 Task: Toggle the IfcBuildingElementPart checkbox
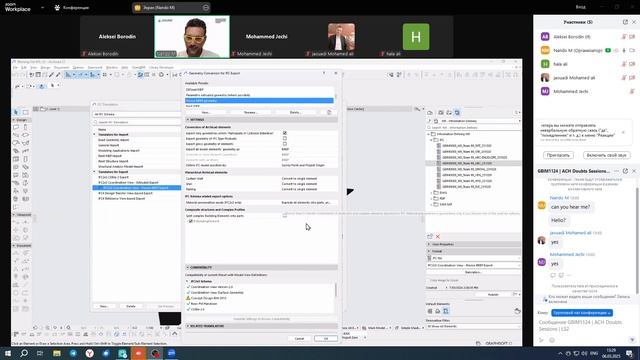[x=190, y=221]
